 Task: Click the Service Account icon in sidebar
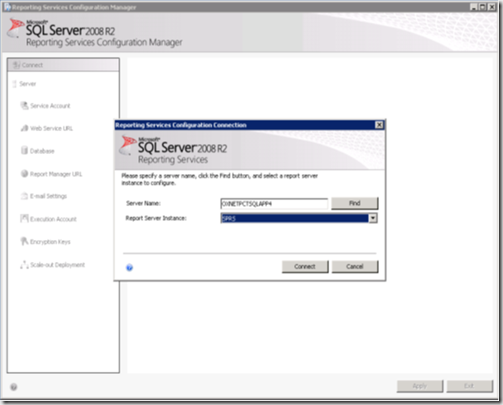point(24,106)
